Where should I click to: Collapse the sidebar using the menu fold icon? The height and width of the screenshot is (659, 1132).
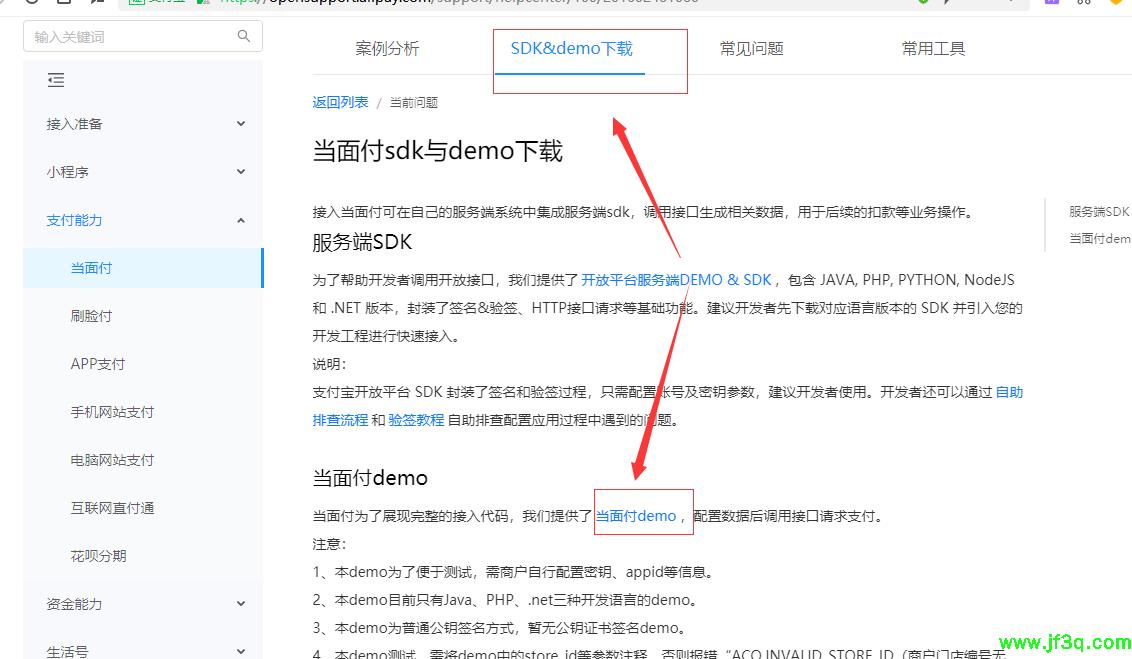coord(56,80)
